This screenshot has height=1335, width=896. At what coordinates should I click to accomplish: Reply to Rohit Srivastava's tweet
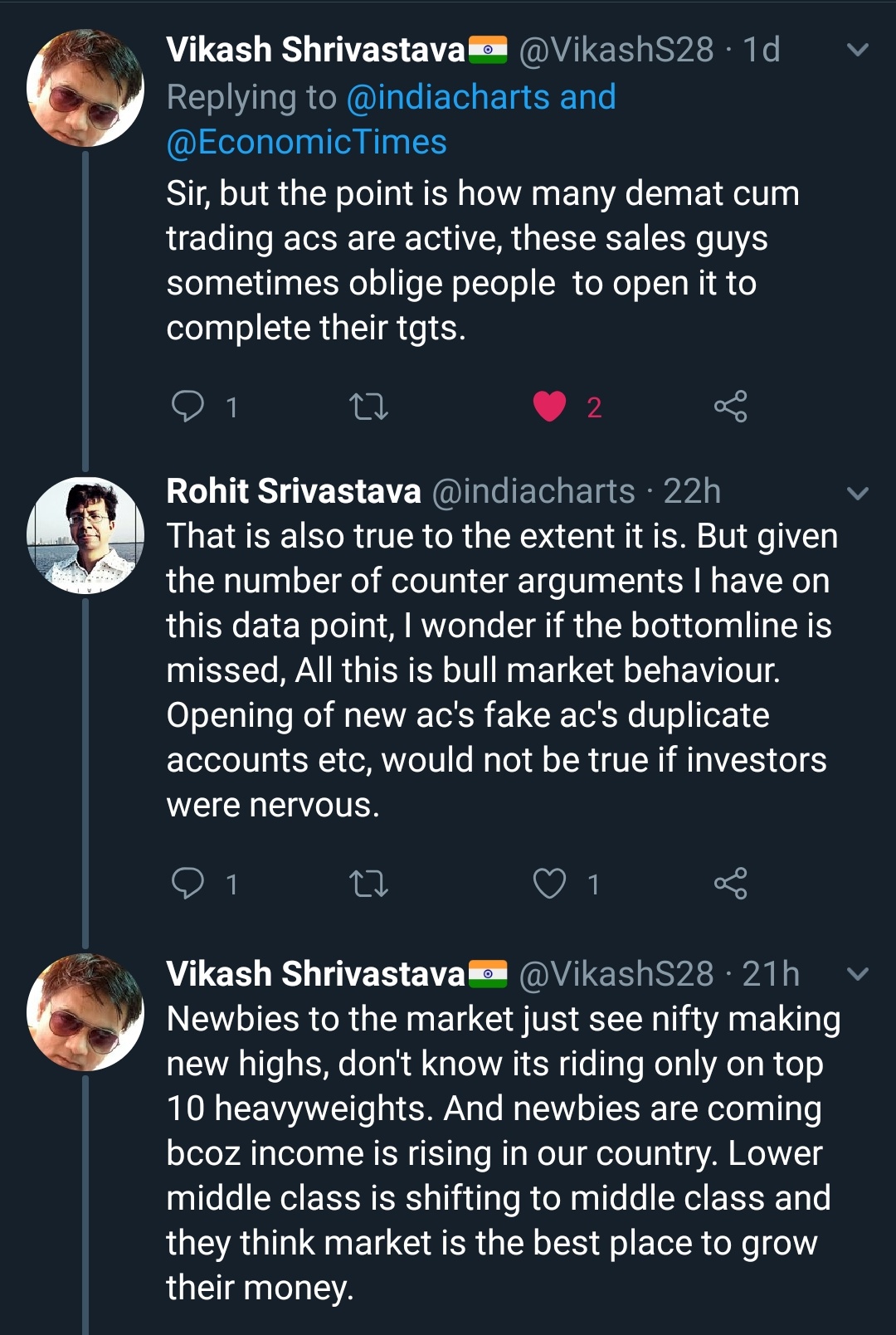187,884
